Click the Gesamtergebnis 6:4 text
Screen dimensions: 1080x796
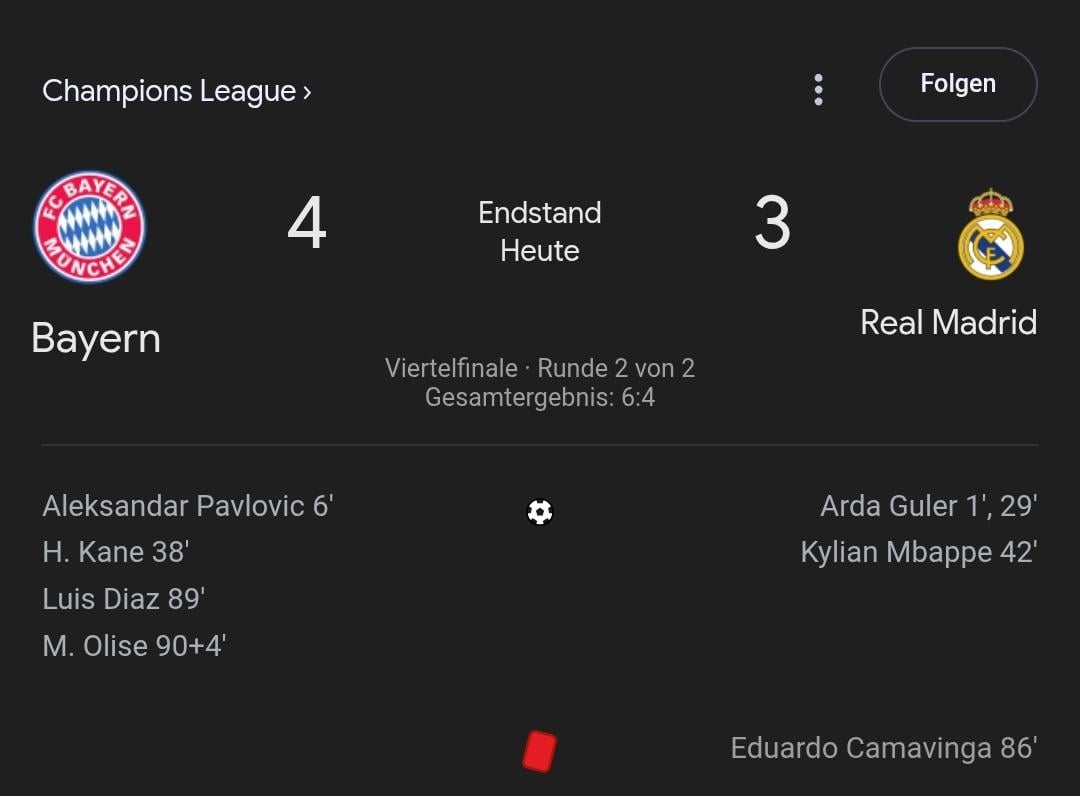pyautogui.click(x=540, y=397)
